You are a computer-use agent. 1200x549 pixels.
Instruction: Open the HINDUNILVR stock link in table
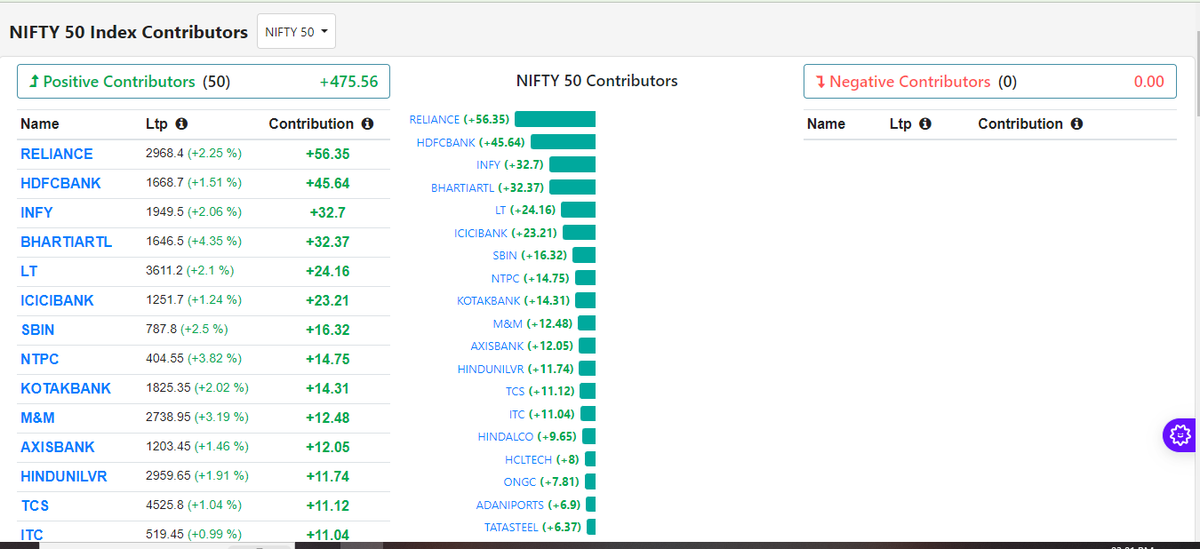click(x=64, y=476)
